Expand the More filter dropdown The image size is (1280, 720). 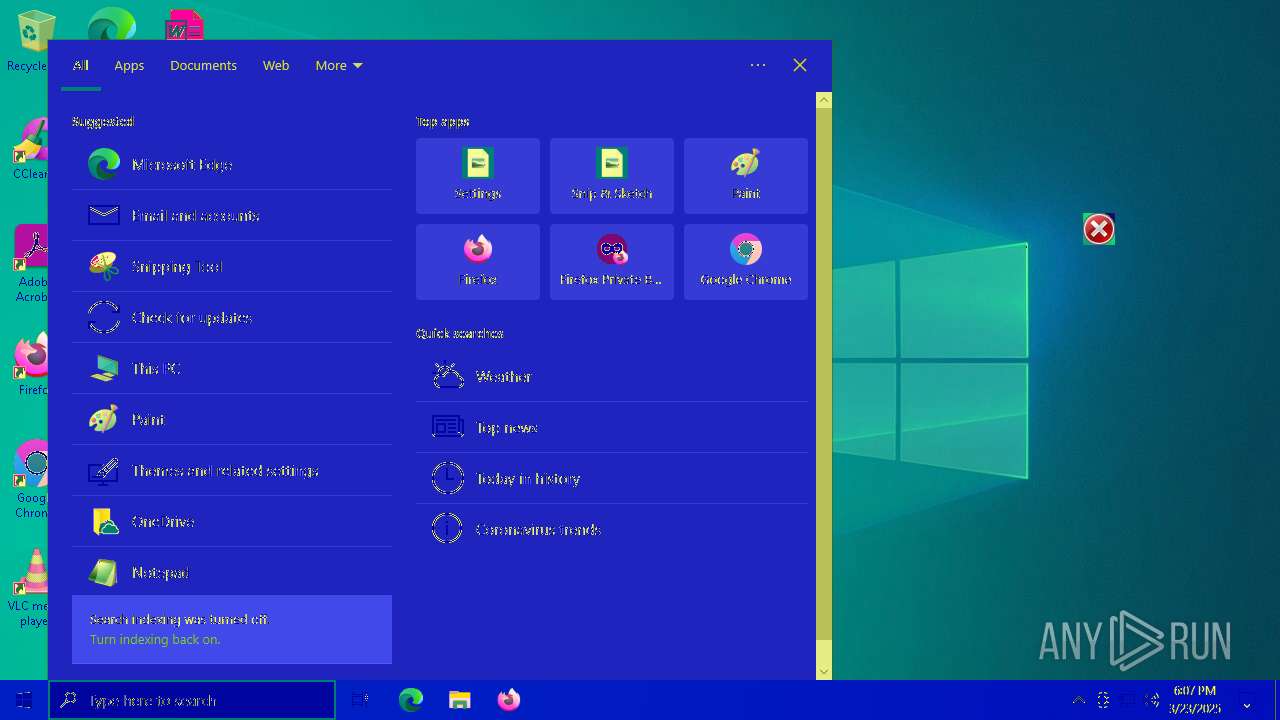[339, 65]
